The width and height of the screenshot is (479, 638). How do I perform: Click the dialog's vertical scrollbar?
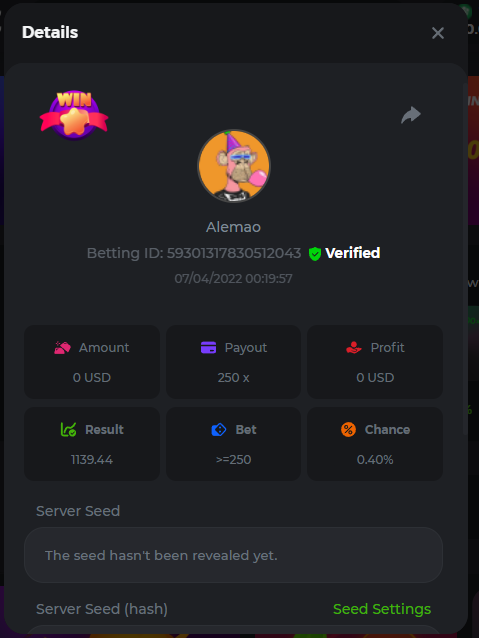(x=466, y=260)
